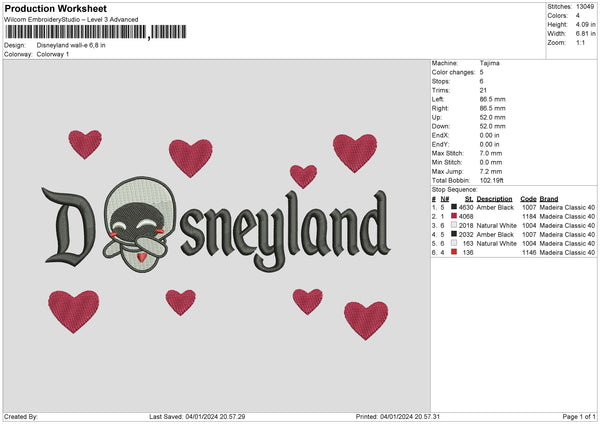Click the black swatch in the 2032-stitch row

(x=454, y=234)
